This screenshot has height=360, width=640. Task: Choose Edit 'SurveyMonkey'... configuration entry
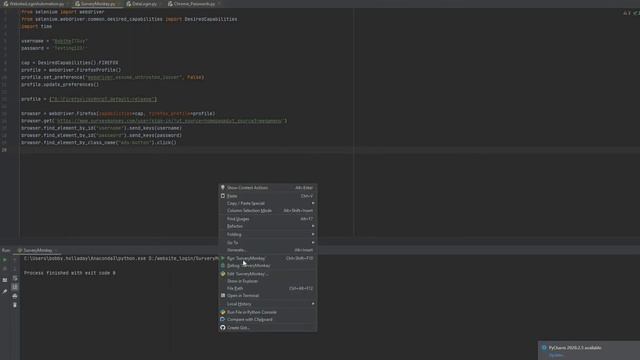point(267,274)
